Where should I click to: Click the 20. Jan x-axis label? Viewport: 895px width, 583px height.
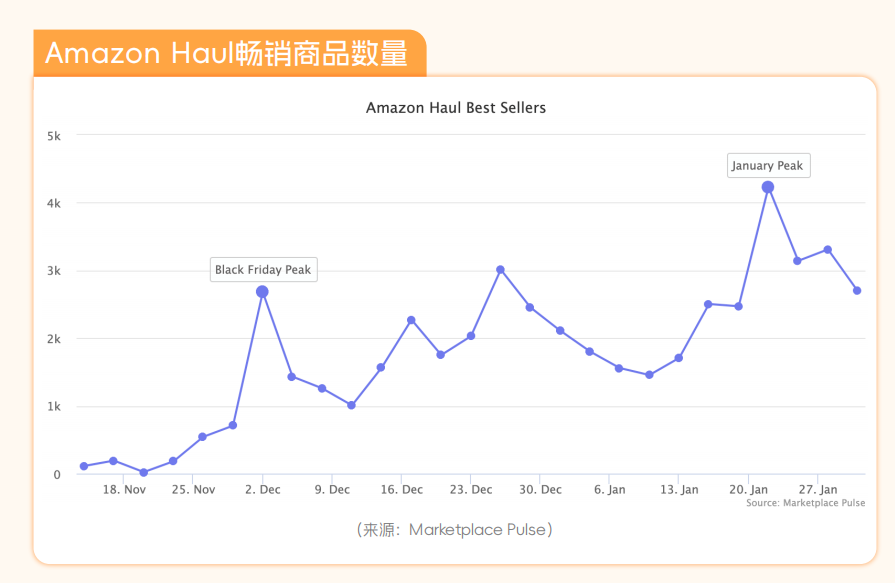[x=748, y=489]
